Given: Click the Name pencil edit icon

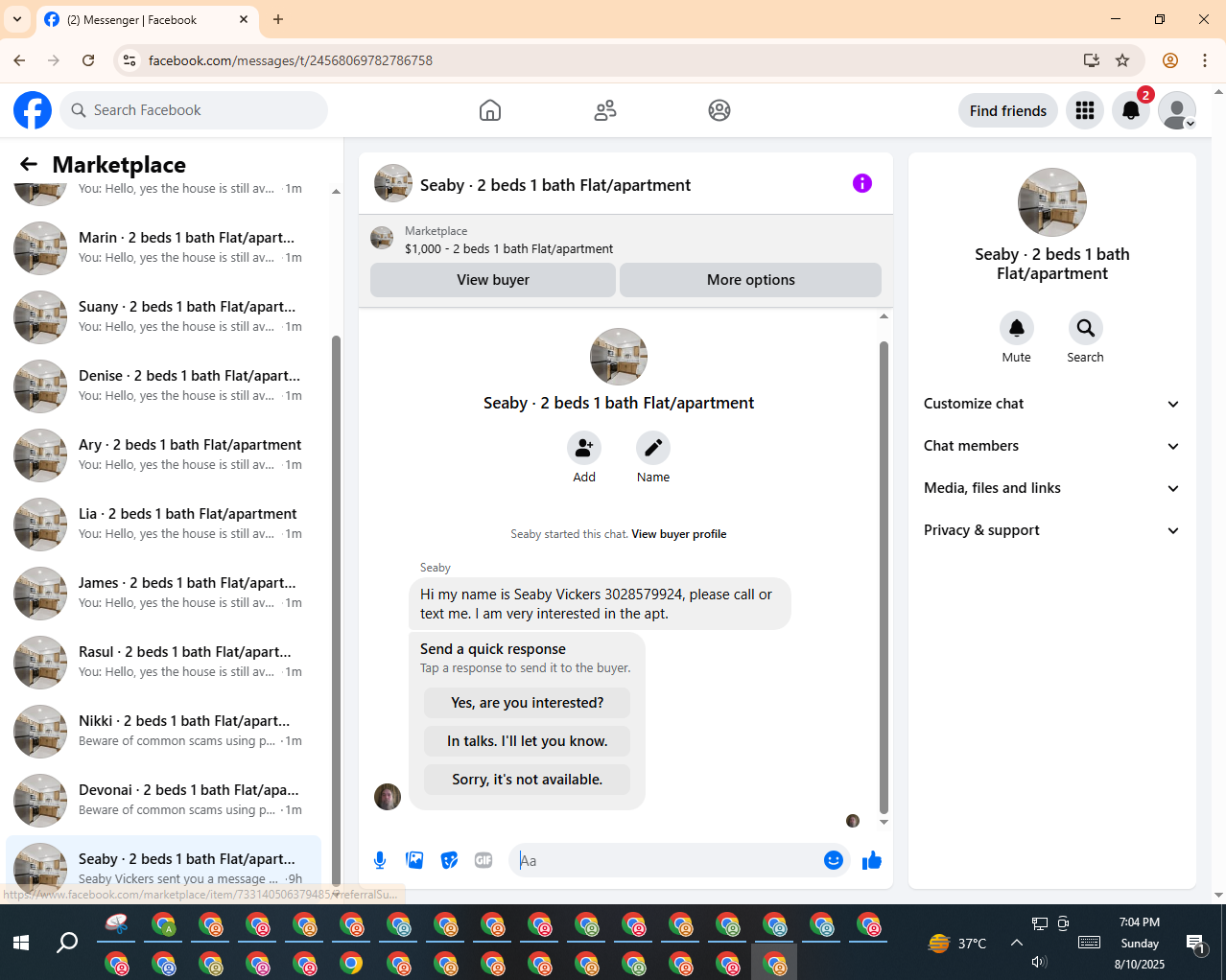Looking at the screenshot, I should [653, 448].
